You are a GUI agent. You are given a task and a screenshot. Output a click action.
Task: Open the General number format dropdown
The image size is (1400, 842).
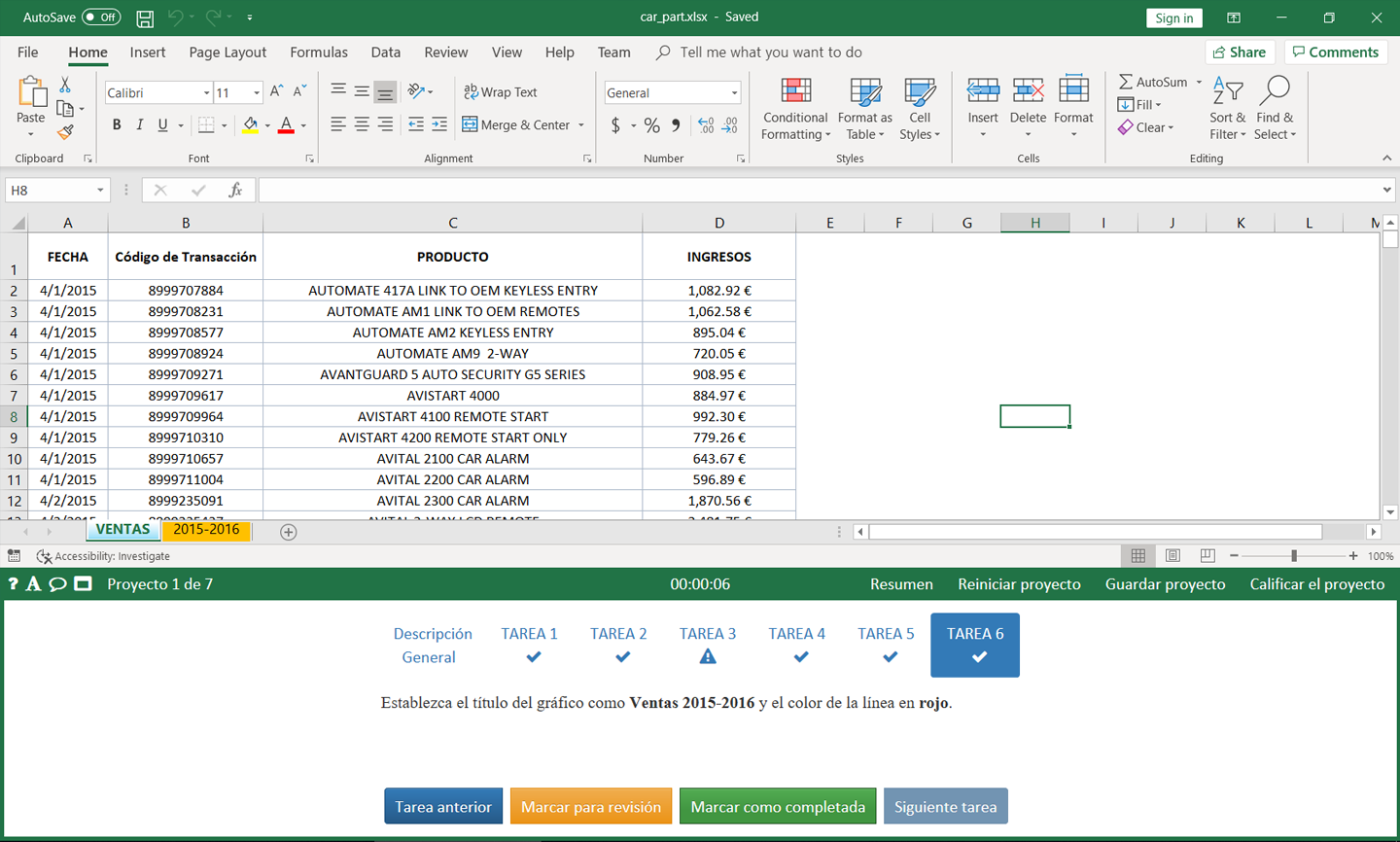click(734, 93)
